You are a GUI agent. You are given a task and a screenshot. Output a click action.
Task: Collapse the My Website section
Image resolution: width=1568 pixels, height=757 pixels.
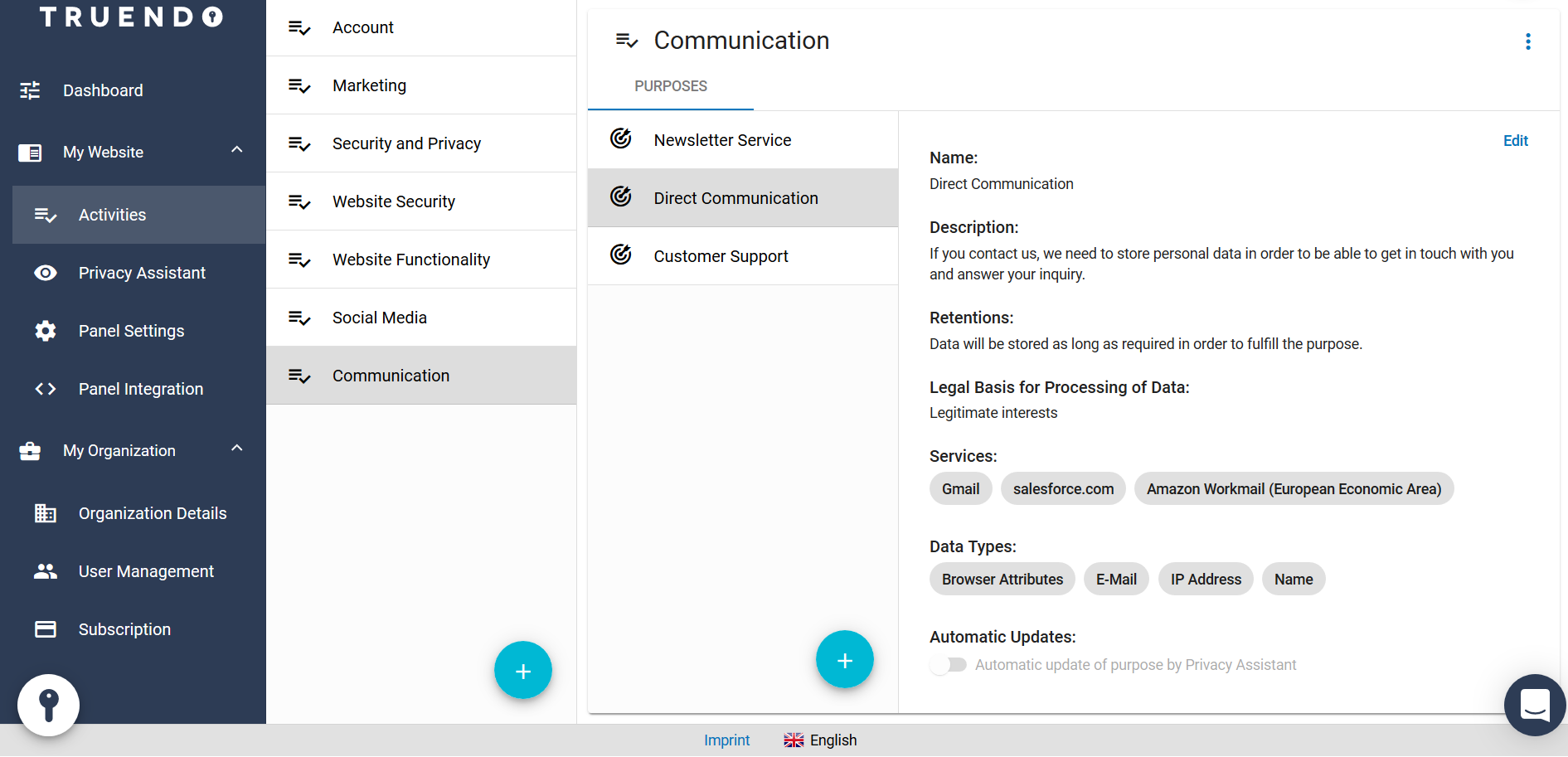[237, 150]
